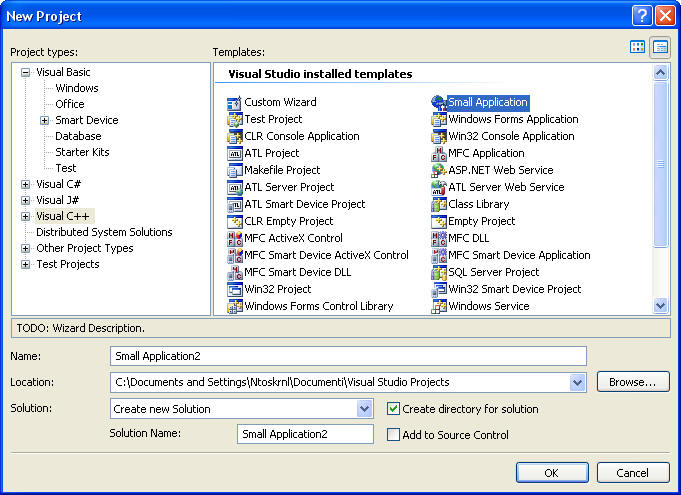Select Windows under Visual Basic
The image size is (681, 495).
tap(77, 88)
